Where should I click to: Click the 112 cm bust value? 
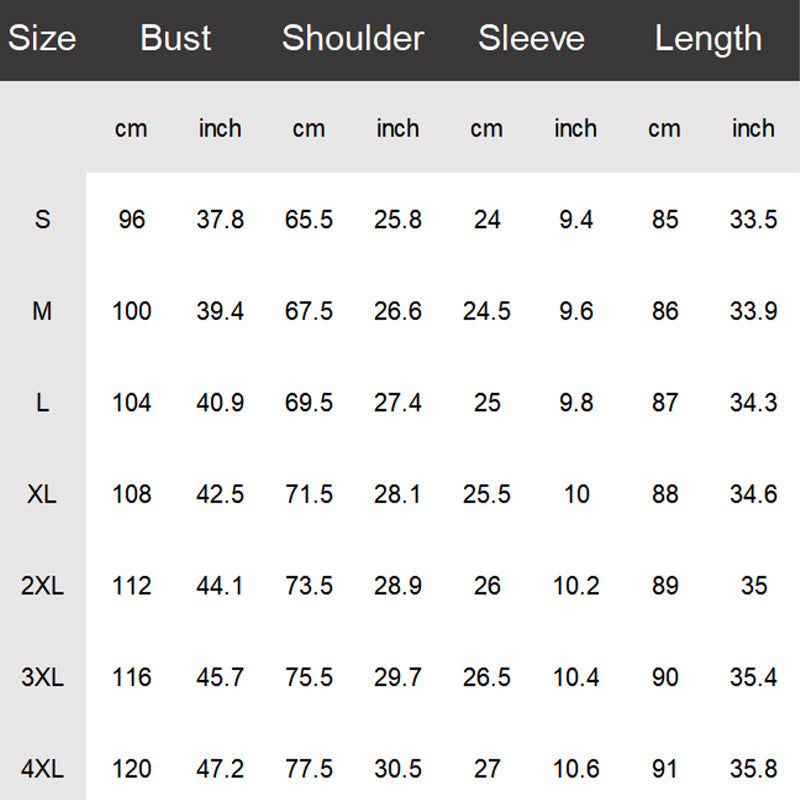tap(132, 586)
